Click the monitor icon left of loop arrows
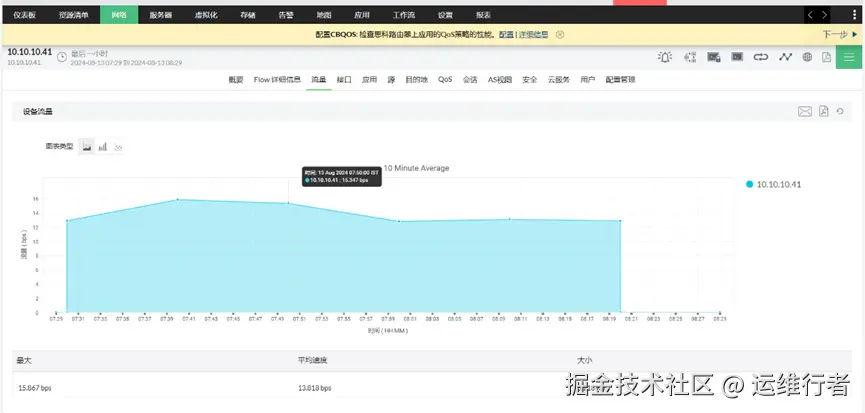Image resolution: width=865 pixels, height=413 pixels. [x=736, y=57]
